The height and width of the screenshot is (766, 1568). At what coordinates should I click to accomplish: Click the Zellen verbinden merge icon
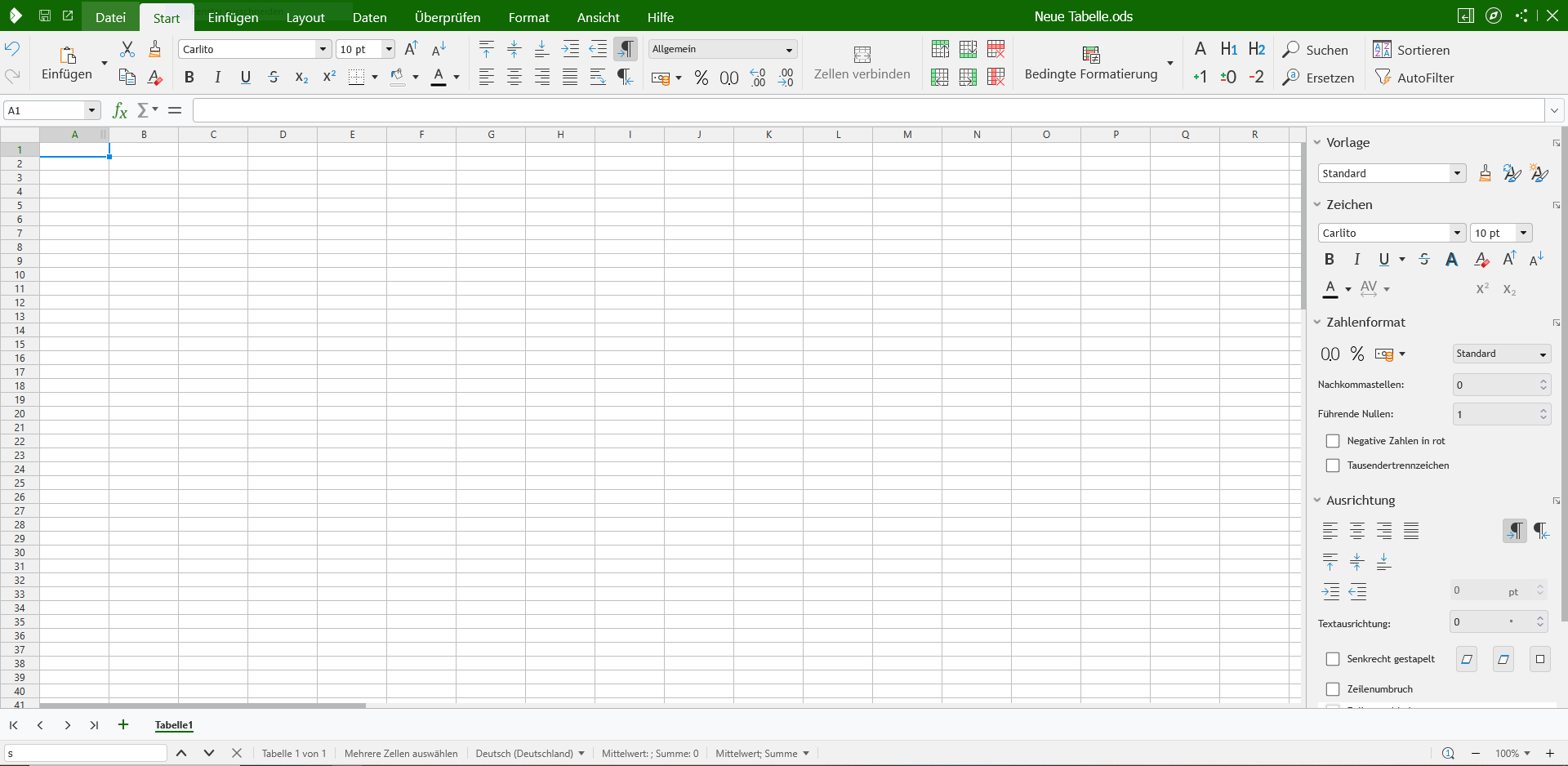tap(862, 55)
